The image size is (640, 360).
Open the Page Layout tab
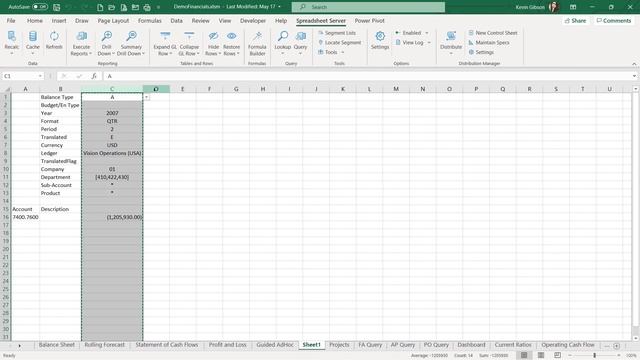(113, 20)
